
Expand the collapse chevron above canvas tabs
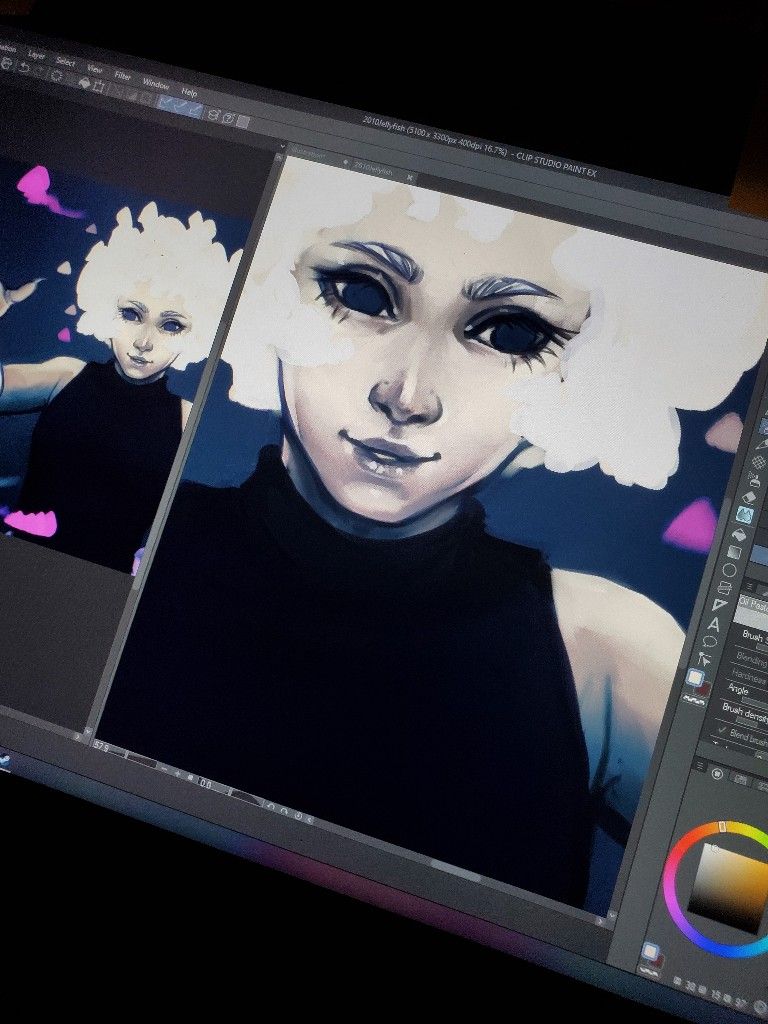(x=283, y=146)
